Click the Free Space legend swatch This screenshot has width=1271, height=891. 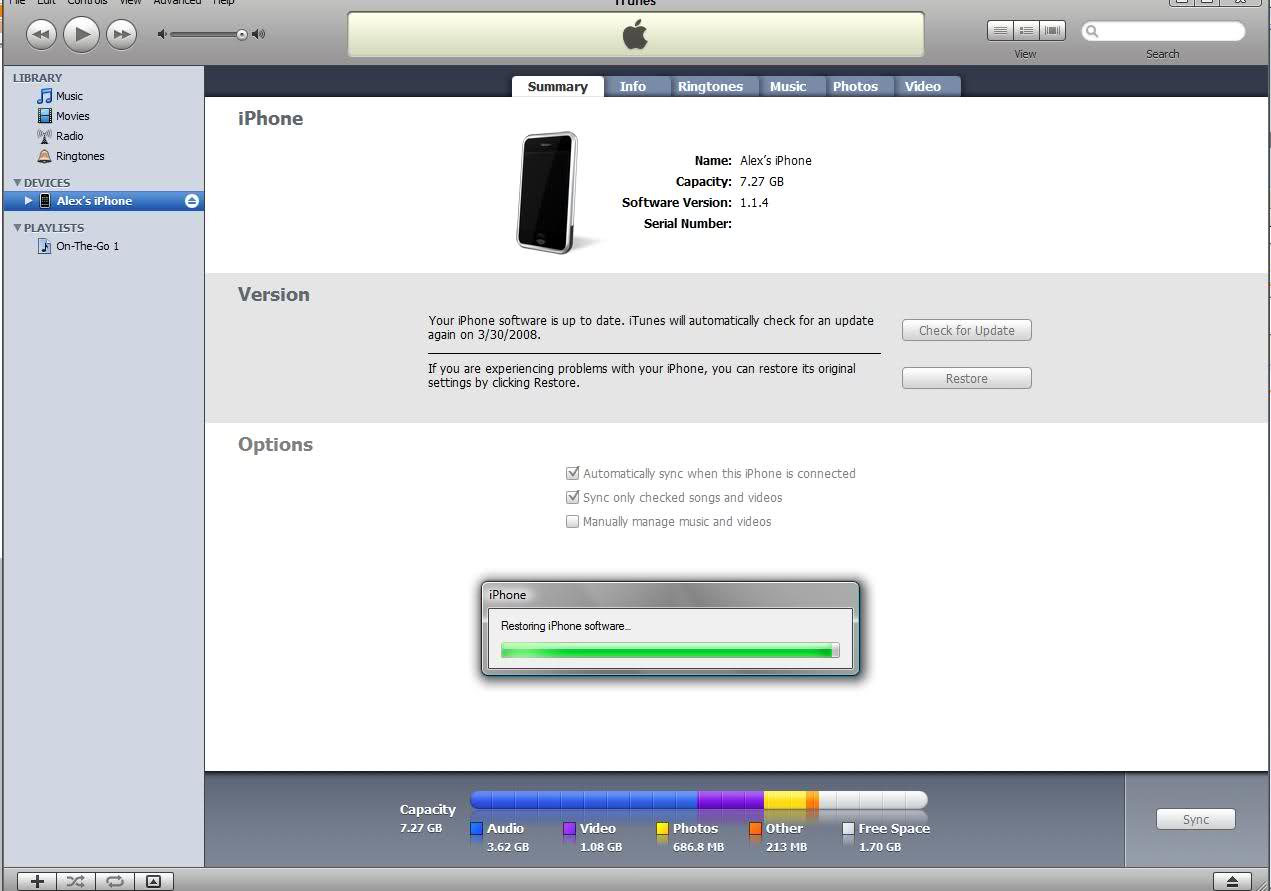(848, 829)
